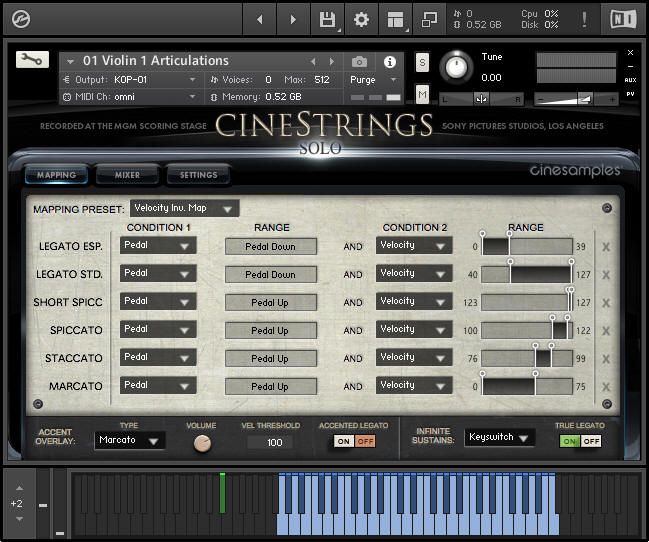649x542 pixels.
Task: Solo the instrument with S button
Action: (x=422, y=63)
